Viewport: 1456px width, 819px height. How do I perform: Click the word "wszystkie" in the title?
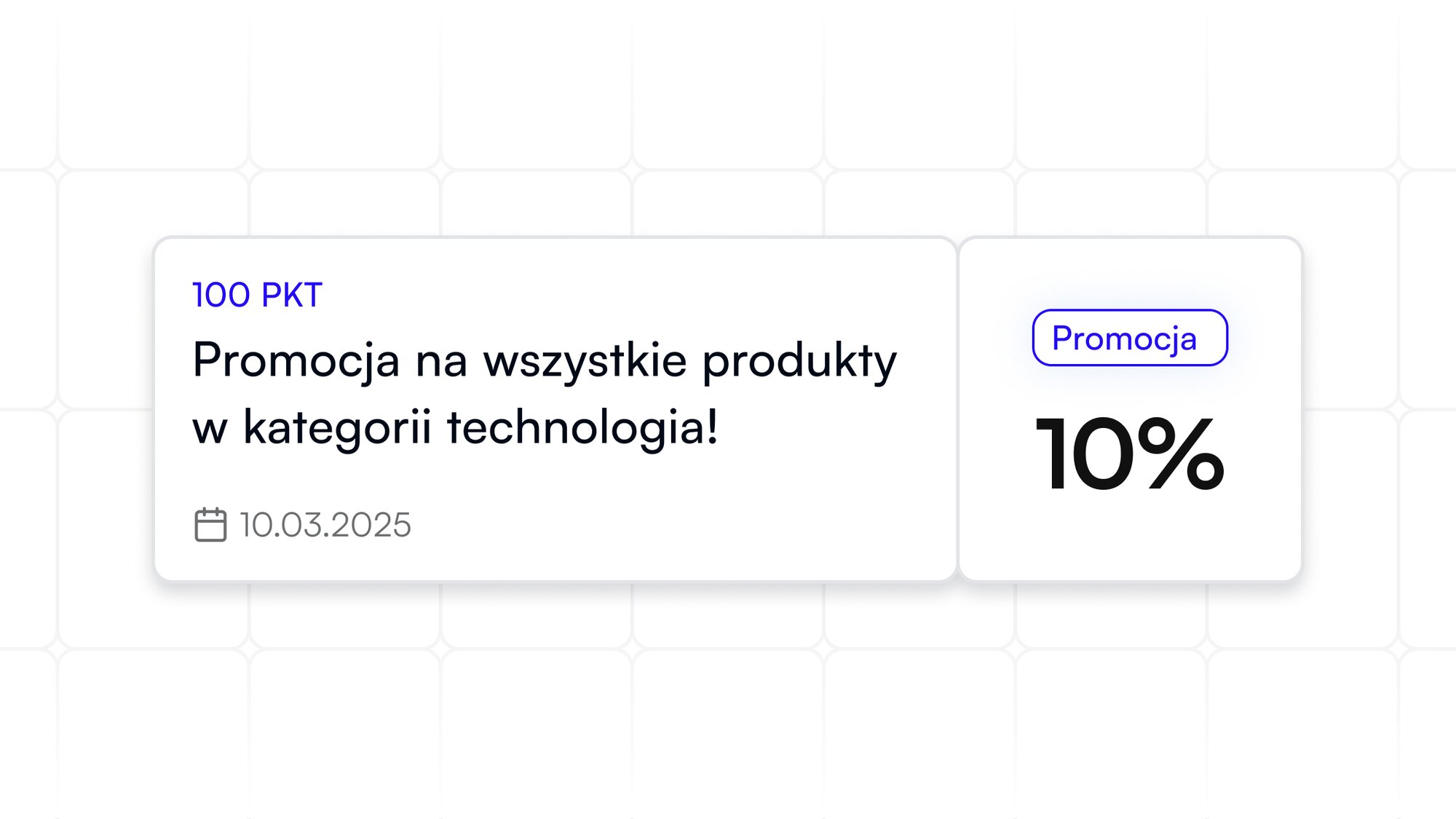(x=585, y=359)
